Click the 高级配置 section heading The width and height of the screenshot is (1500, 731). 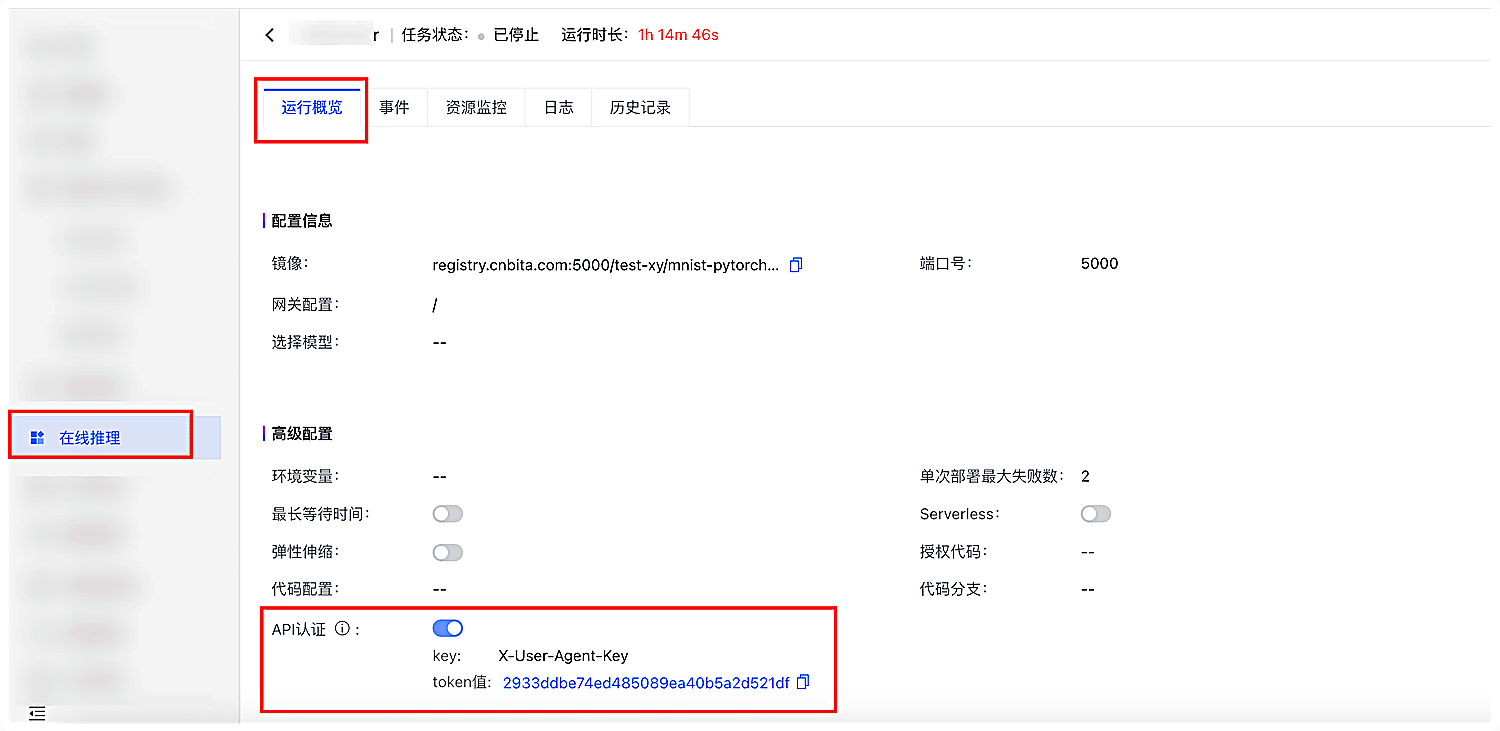302,434
